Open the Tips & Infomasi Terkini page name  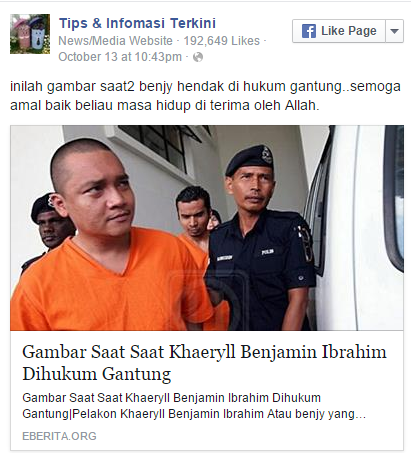138,23
